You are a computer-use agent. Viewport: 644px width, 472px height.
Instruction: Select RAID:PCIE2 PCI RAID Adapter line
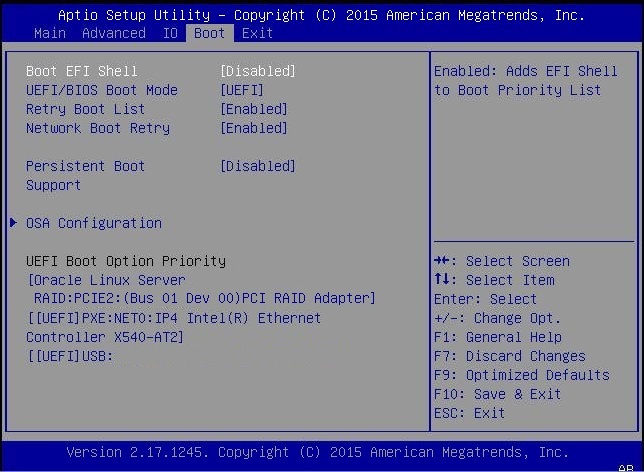point(205,298)
